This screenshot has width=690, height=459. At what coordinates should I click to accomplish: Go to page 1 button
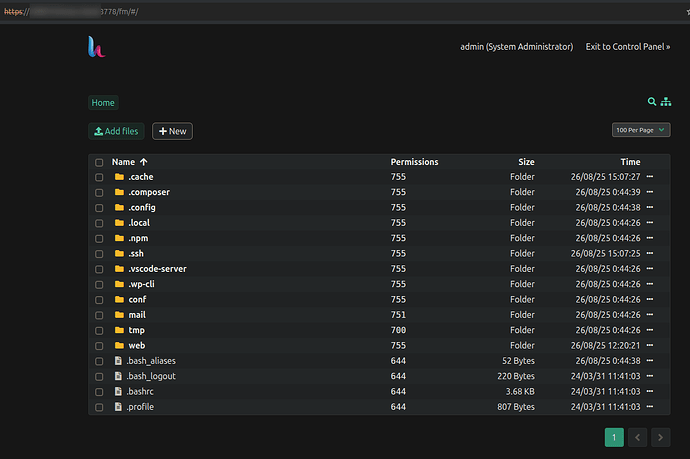[x=614, y=437]
